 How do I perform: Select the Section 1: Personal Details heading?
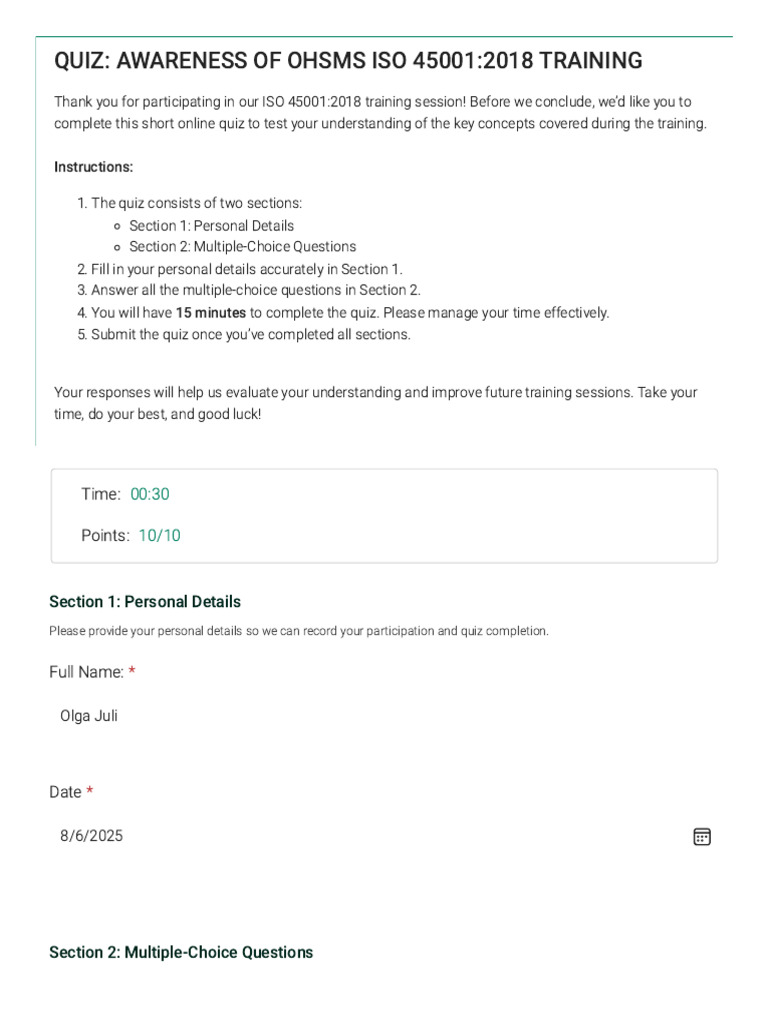point(145,601)
